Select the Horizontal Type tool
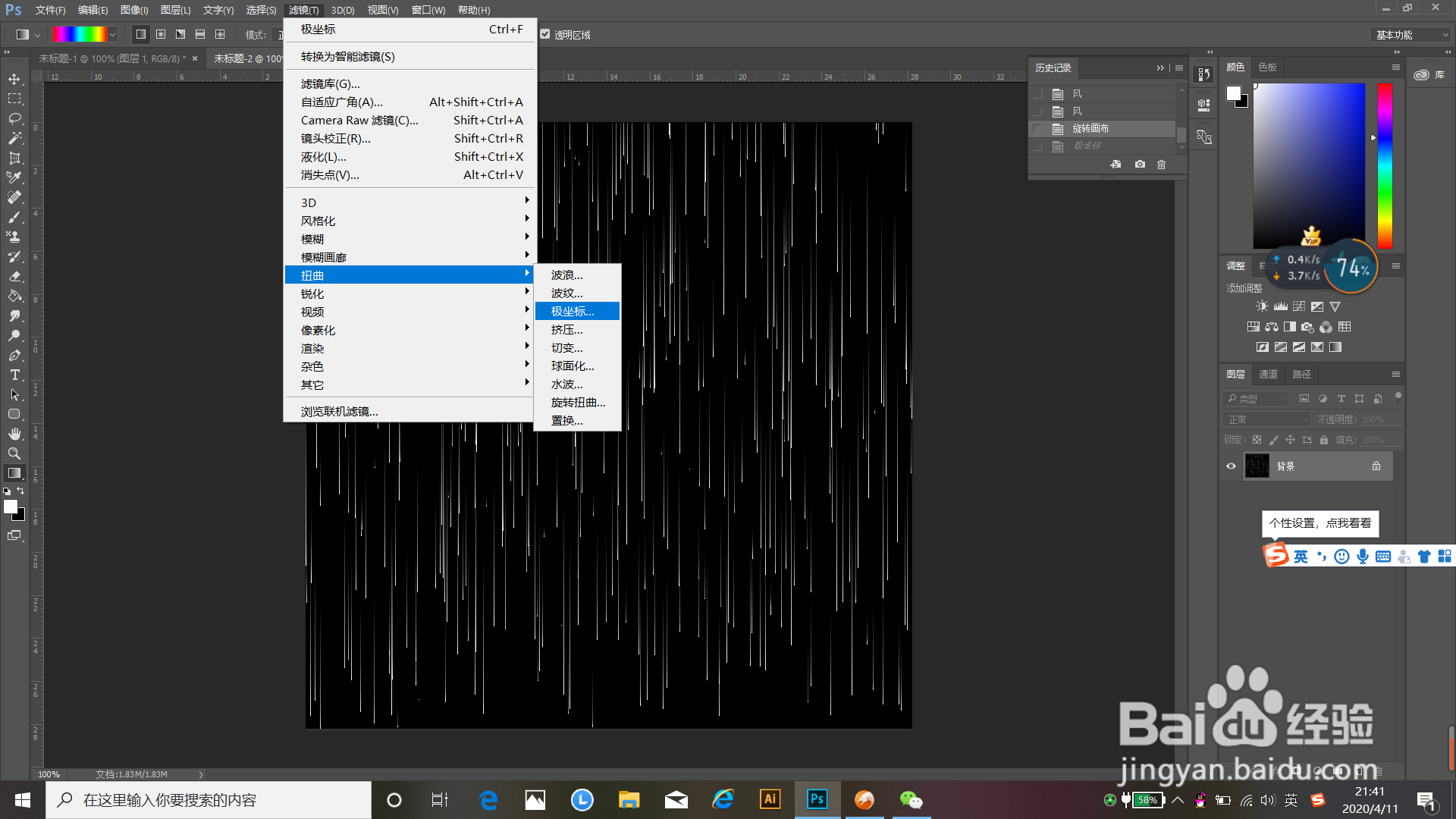Image resolution: width=1456 pixels, height=819 pixels. [x=14, y=375]
